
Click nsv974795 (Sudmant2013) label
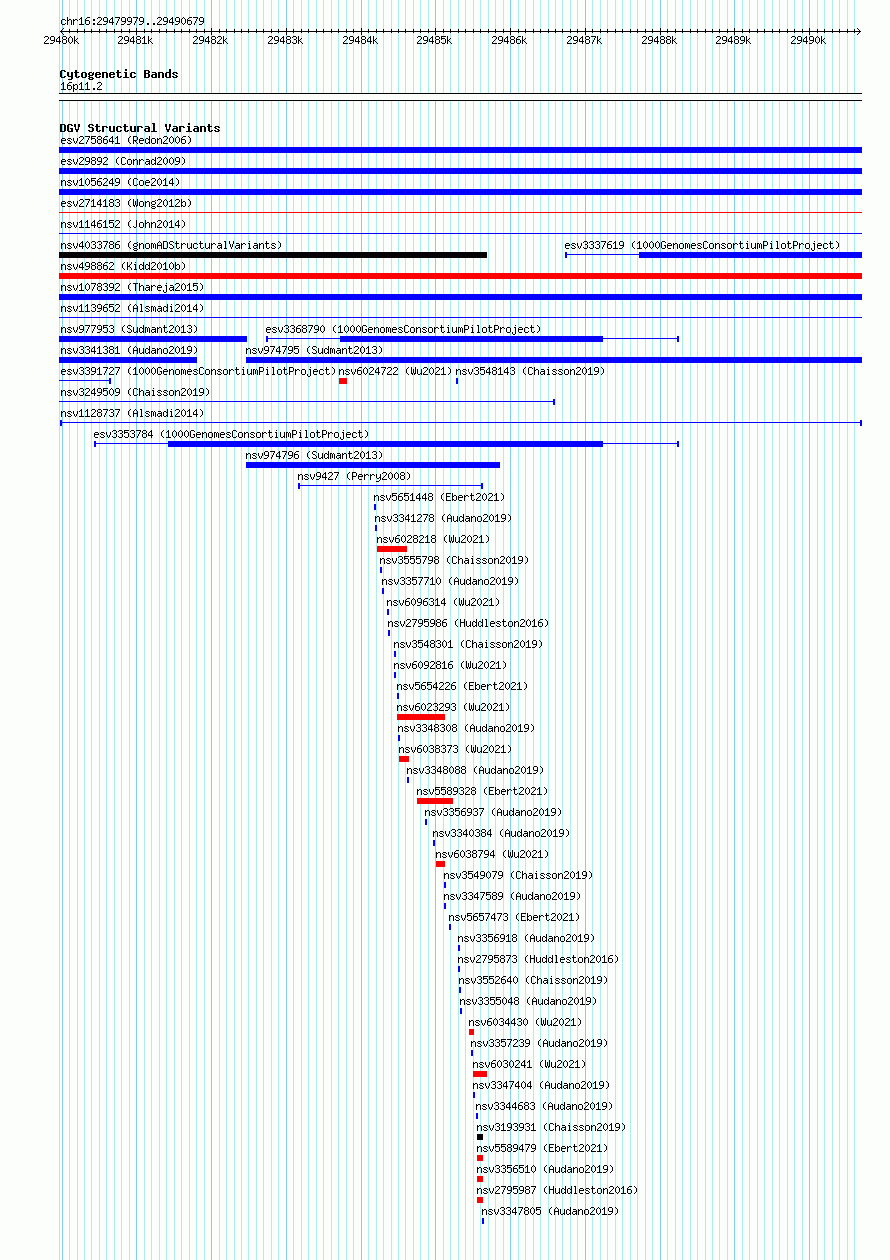click(315, 350)
